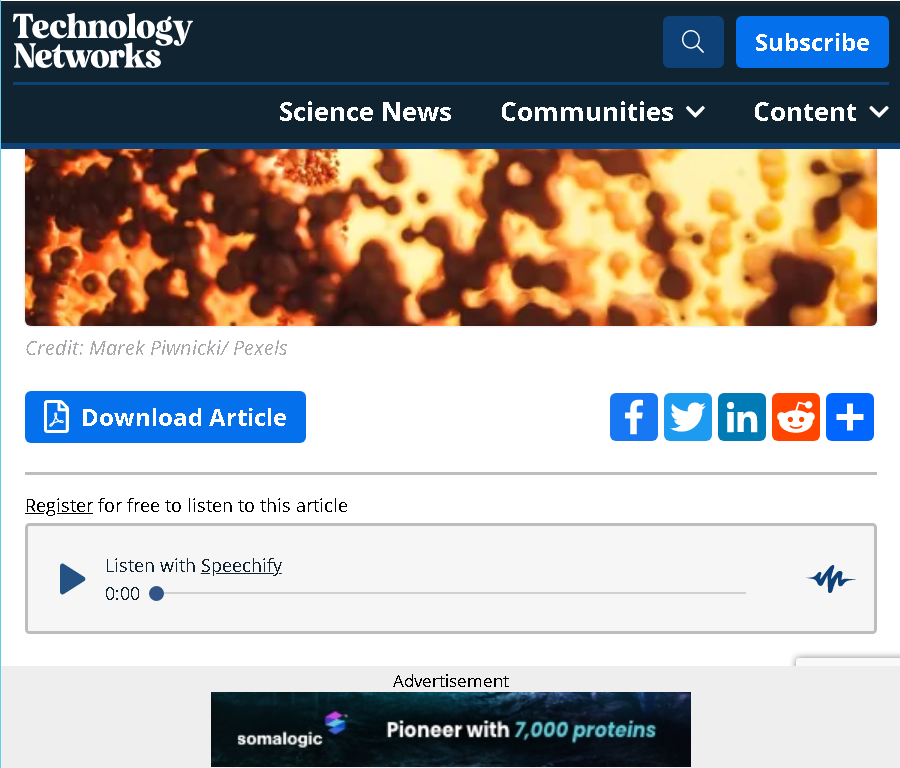Follow the Register link

(59, 506)
